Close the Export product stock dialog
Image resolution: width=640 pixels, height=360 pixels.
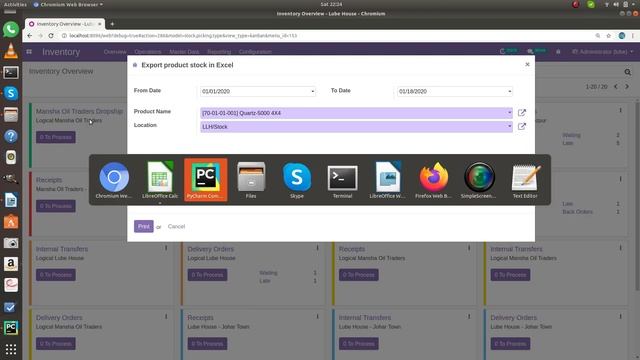[x=527, y=64]
